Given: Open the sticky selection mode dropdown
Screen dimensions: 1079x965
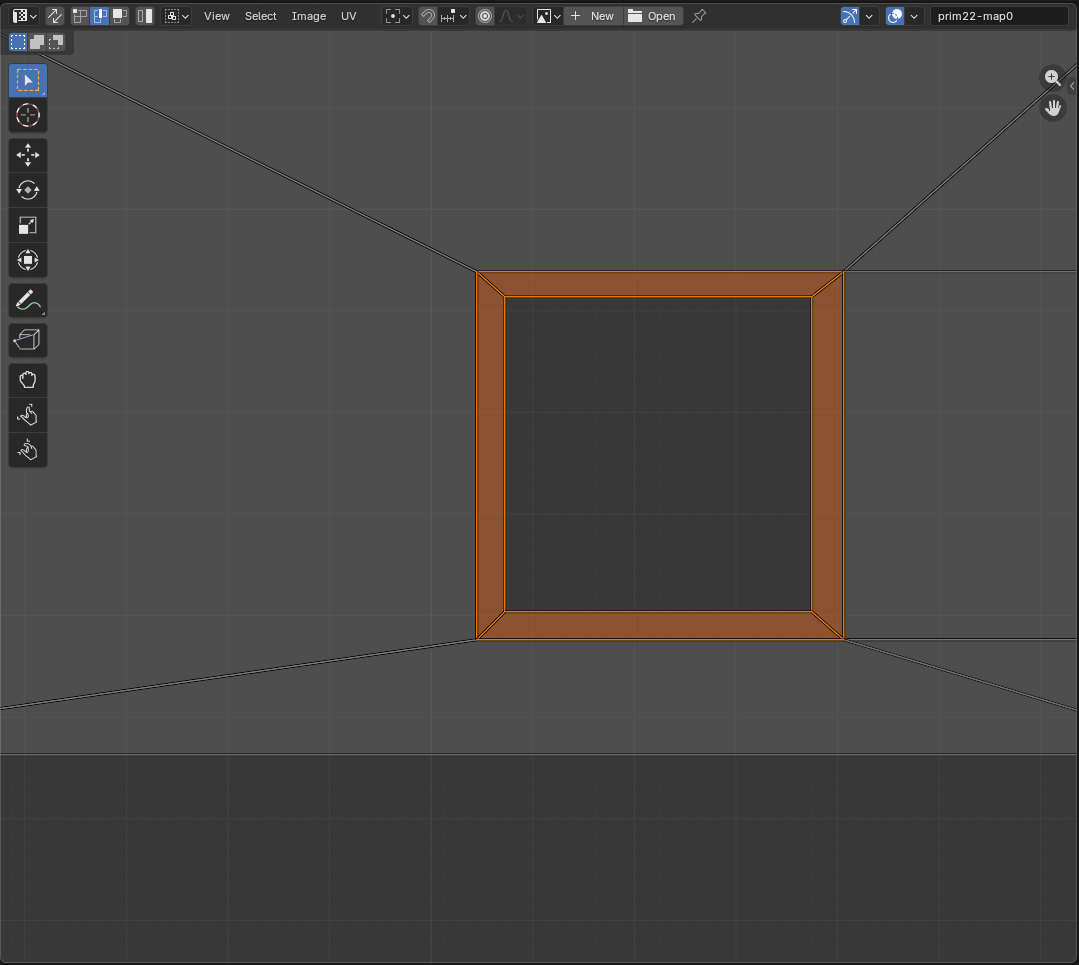Looking at the screenshot, I should (x=176, y=16).
